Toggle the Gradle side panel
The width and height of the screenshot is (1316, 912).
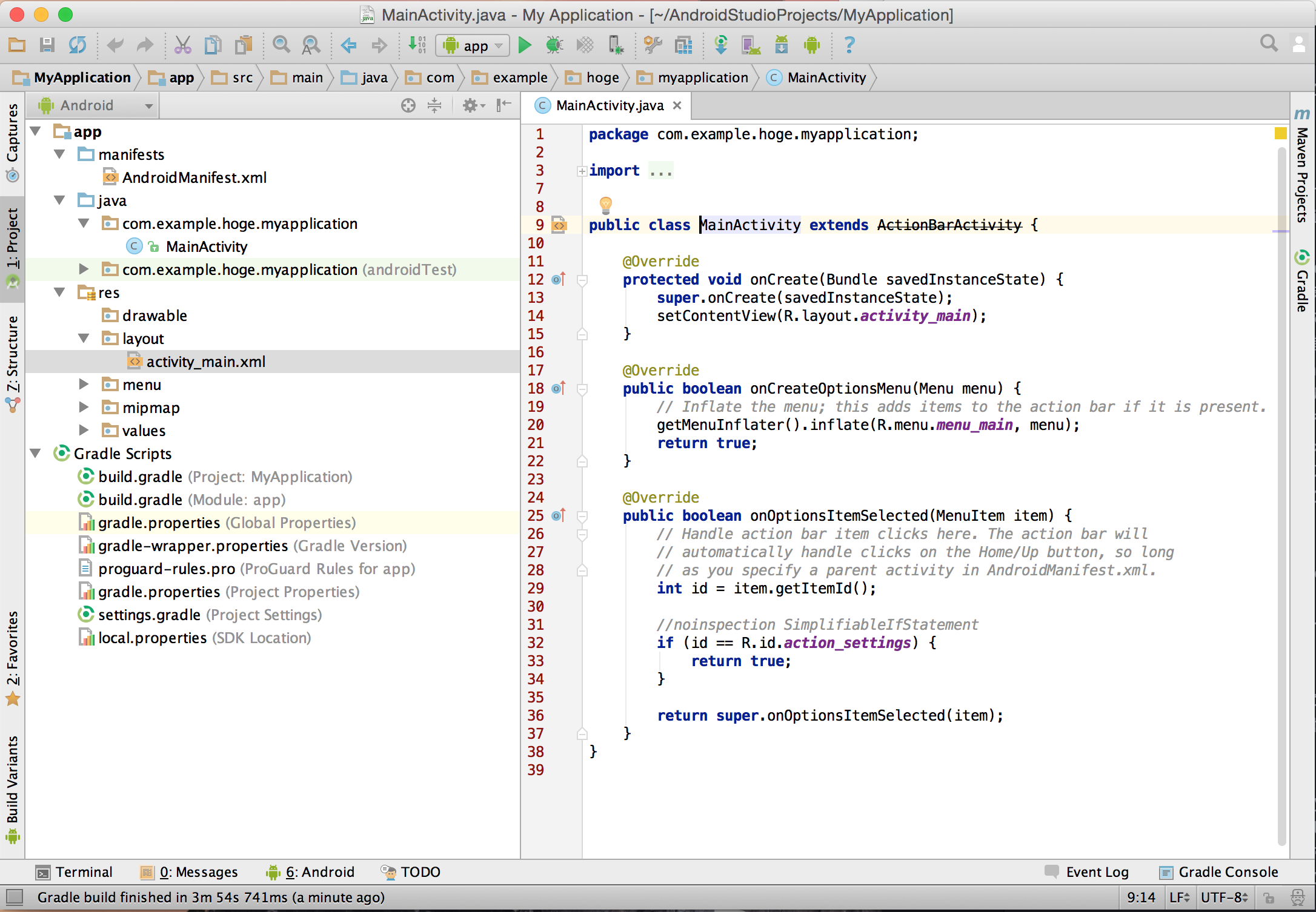pos(1301,280)
